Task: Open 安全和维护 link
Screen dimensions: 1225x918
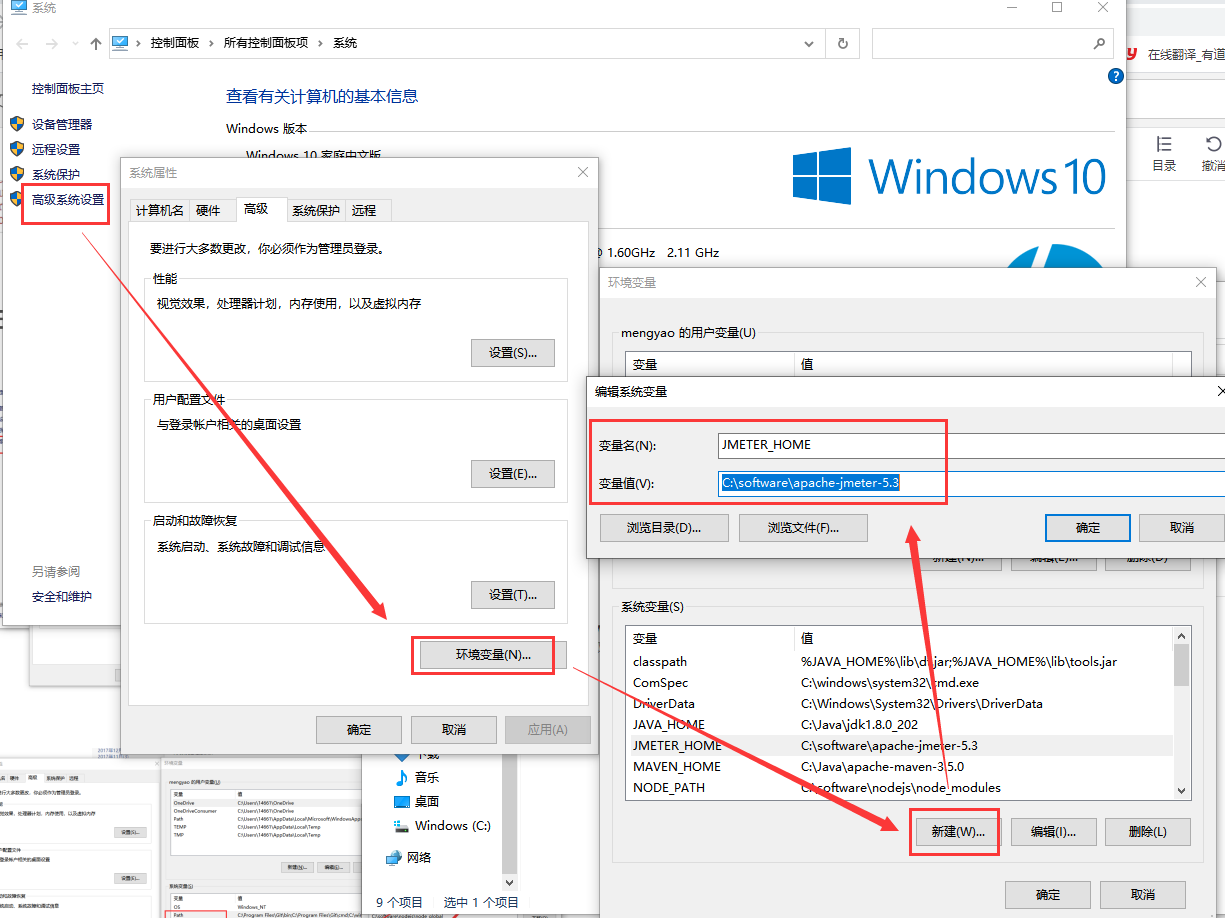Action: click(x=62, y=596)
